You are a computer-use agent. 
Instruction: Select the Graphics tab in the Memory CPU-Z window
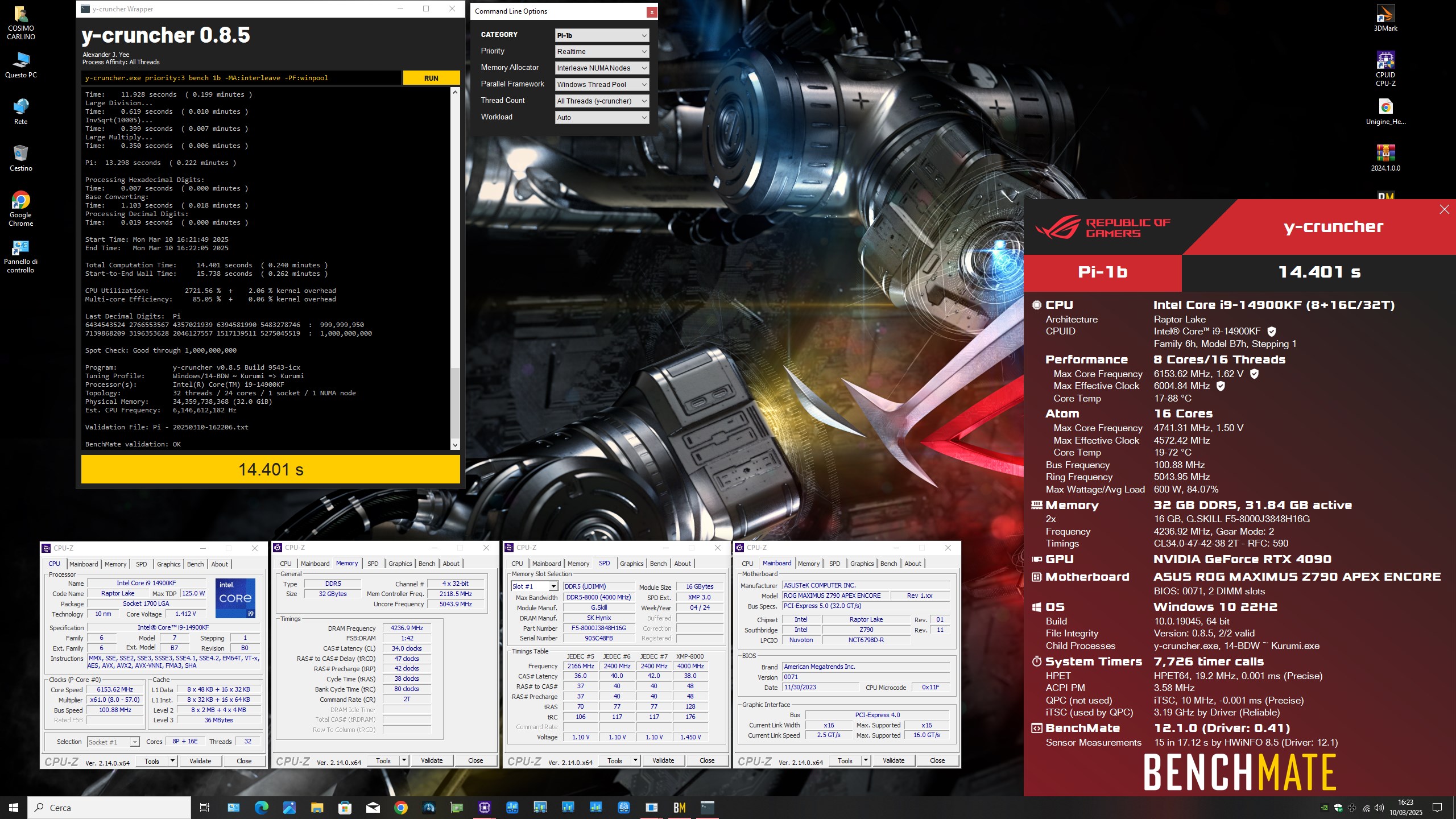pos(400,564)
